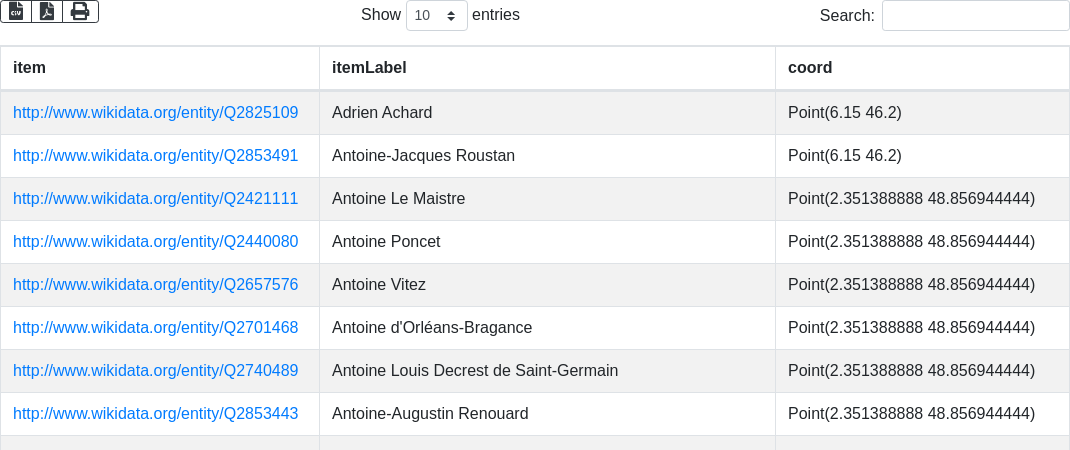
Task: Click the Search input field
Action: point(975,16)
